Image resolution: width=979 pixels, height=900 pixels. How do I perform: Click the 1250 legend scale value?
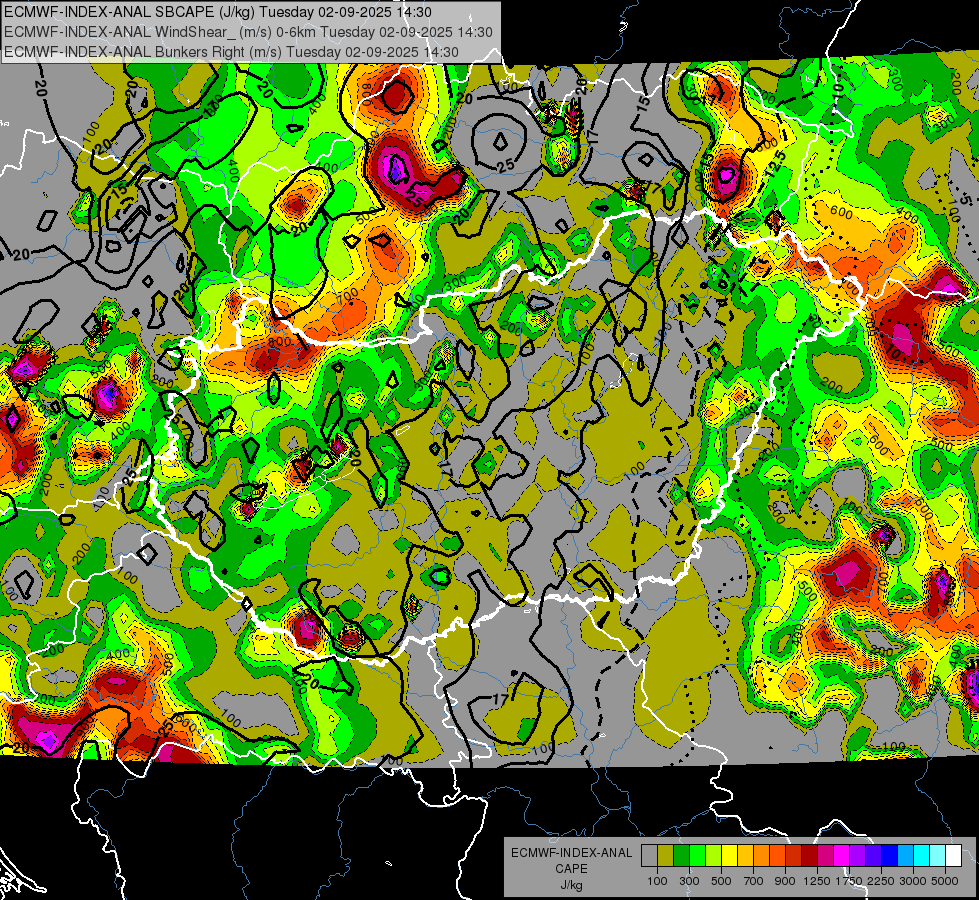coord(817,881)
